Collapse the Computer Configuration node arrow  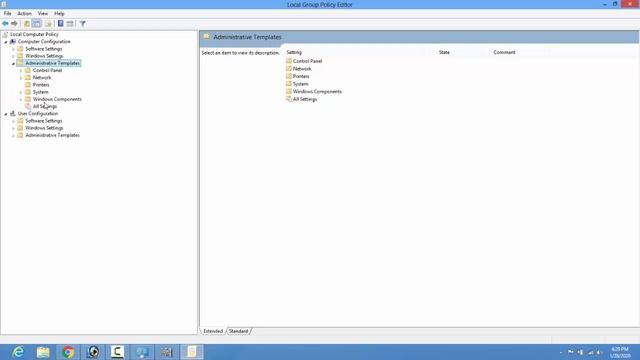click(6, 42)
